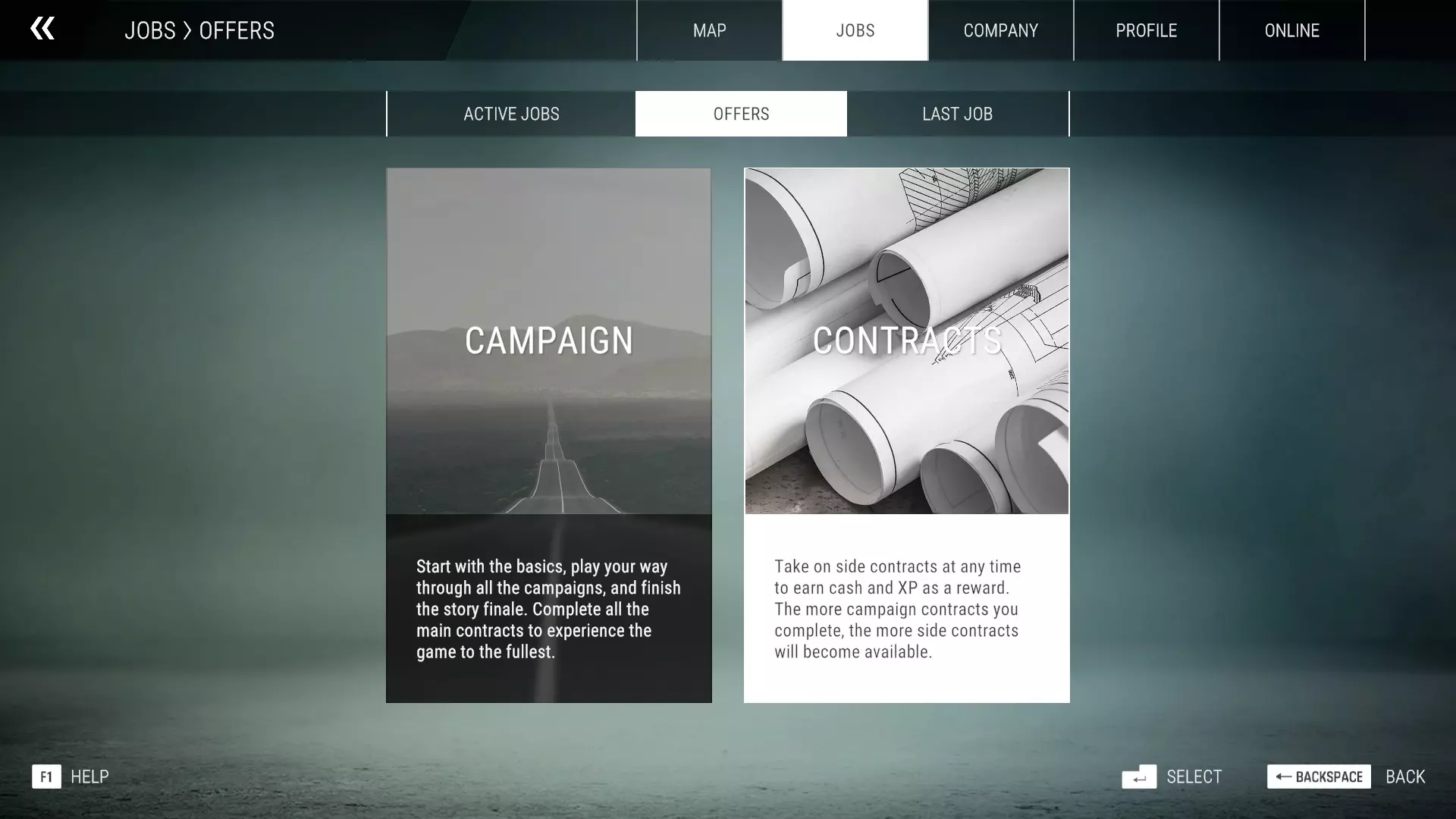Switch to the Company tab
1456x819 pixels.
click(1000, 30)
